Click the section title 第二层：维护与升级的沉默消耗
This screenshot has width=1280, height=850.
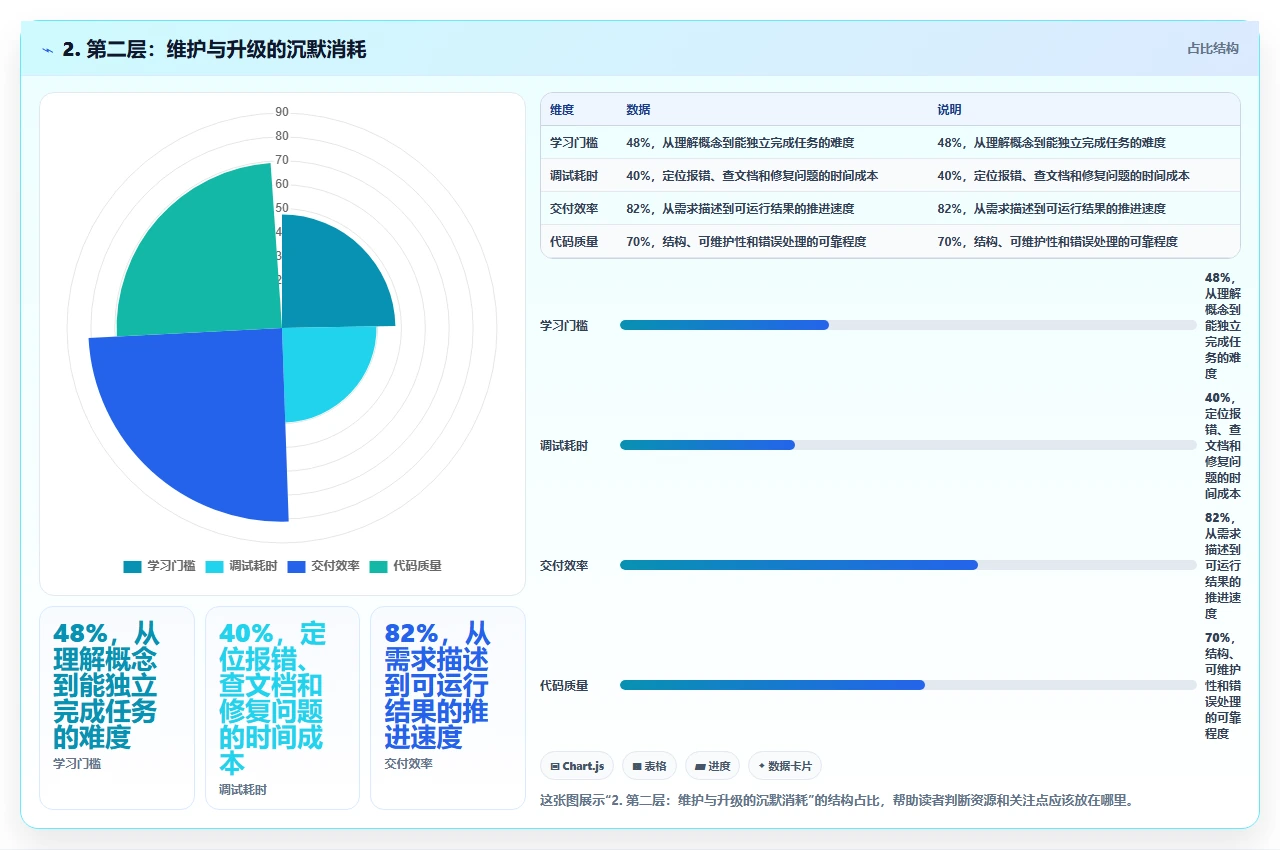(x=214, y=49)
